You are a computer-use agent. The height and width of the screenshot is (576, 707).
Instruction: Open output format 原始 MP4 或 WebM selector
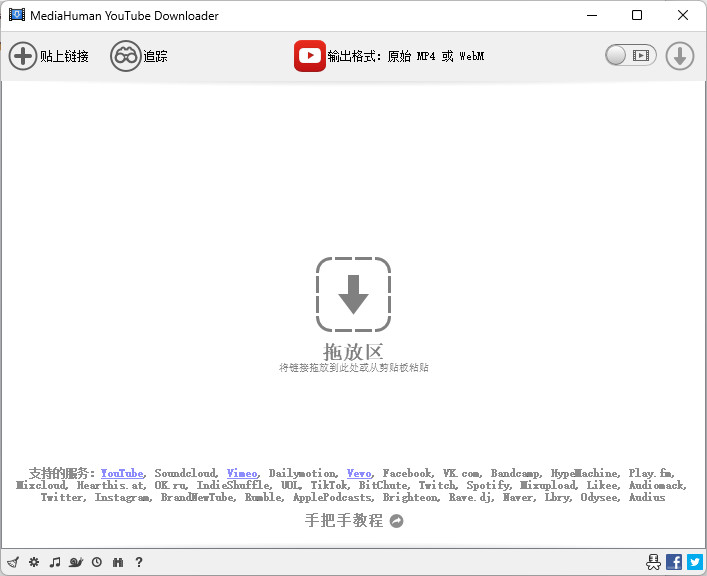click(406, 56)
